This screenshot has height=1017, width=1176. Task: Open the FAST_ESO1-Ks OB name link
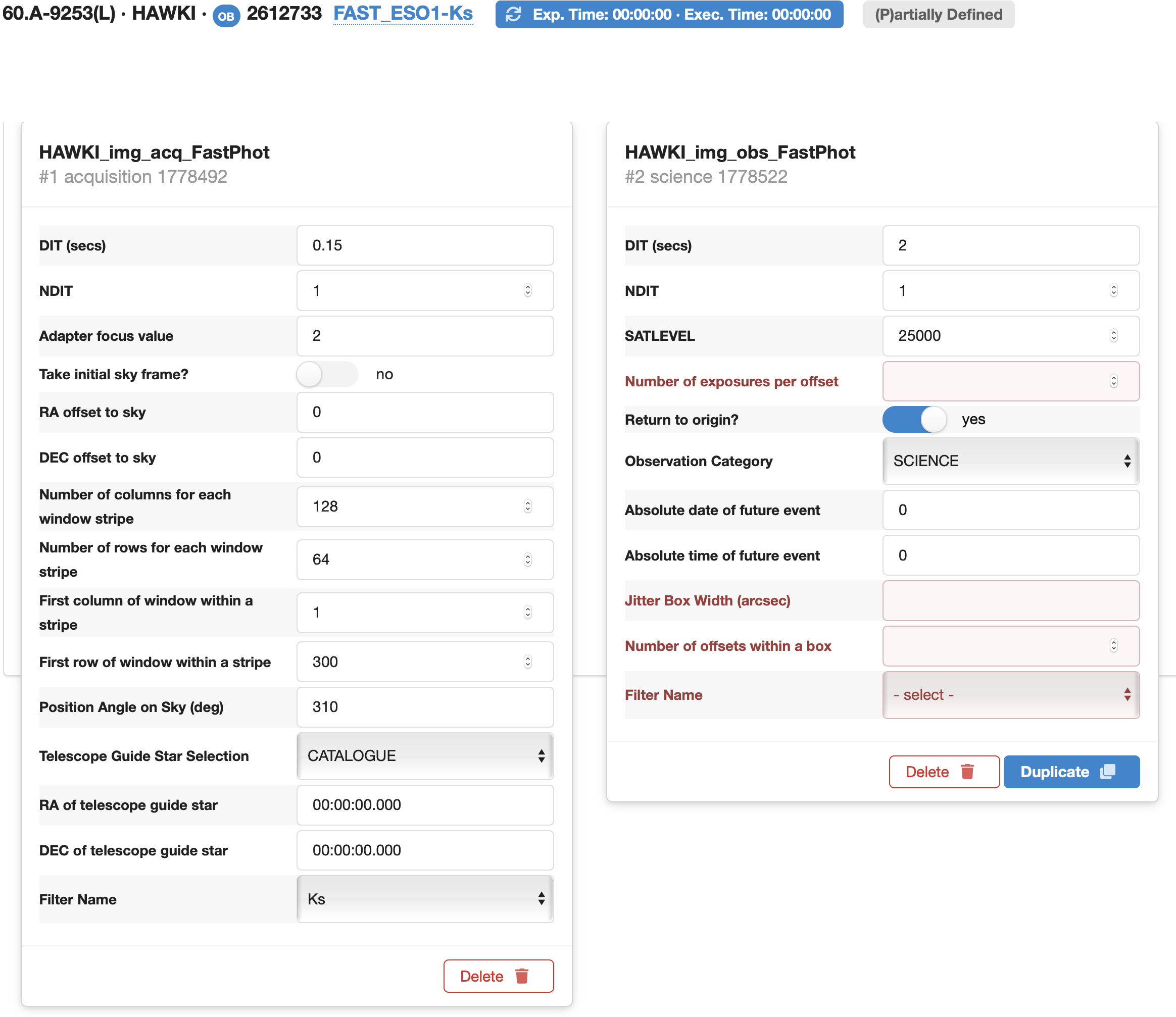pos(403,14)
